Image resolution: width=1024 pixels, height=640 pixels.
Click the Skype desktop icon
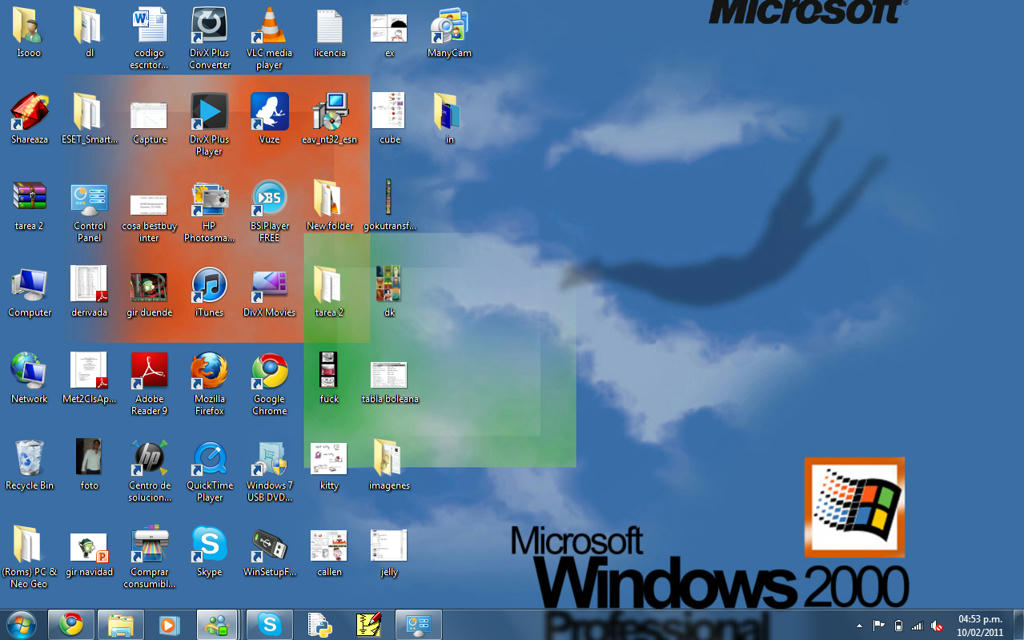click(x=209, y=546)
